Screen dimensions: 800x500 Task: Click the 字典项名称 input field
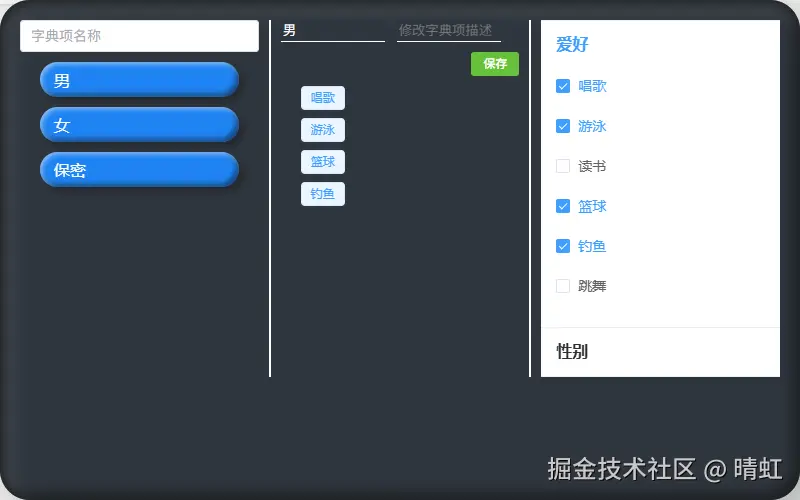[139, 36]
